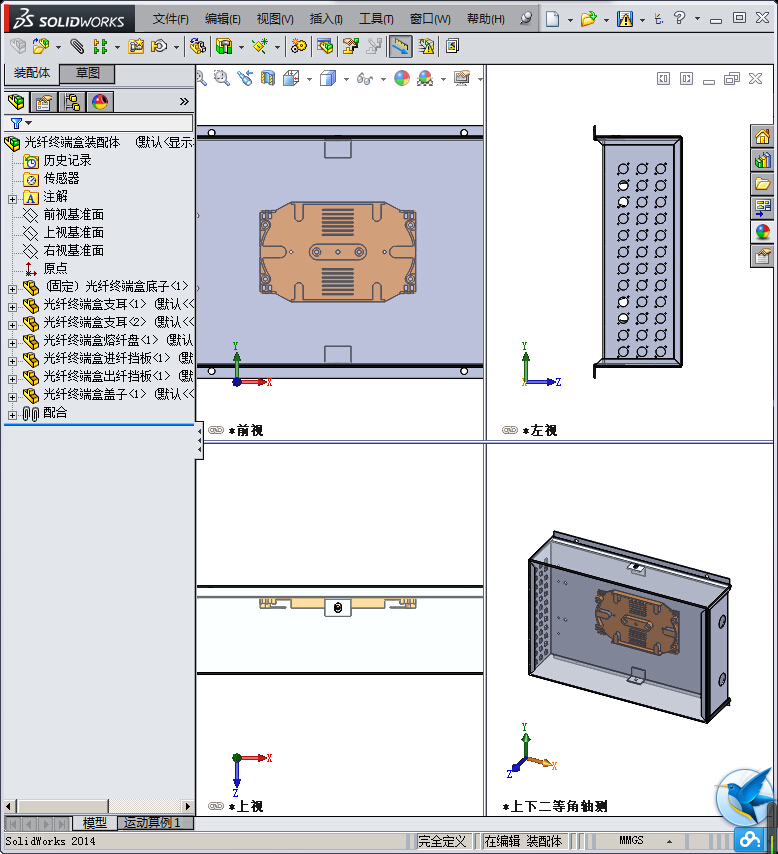Click Show Hidden Components icon
This screenshot has width=778, height=854.
[x=197, y=46]
